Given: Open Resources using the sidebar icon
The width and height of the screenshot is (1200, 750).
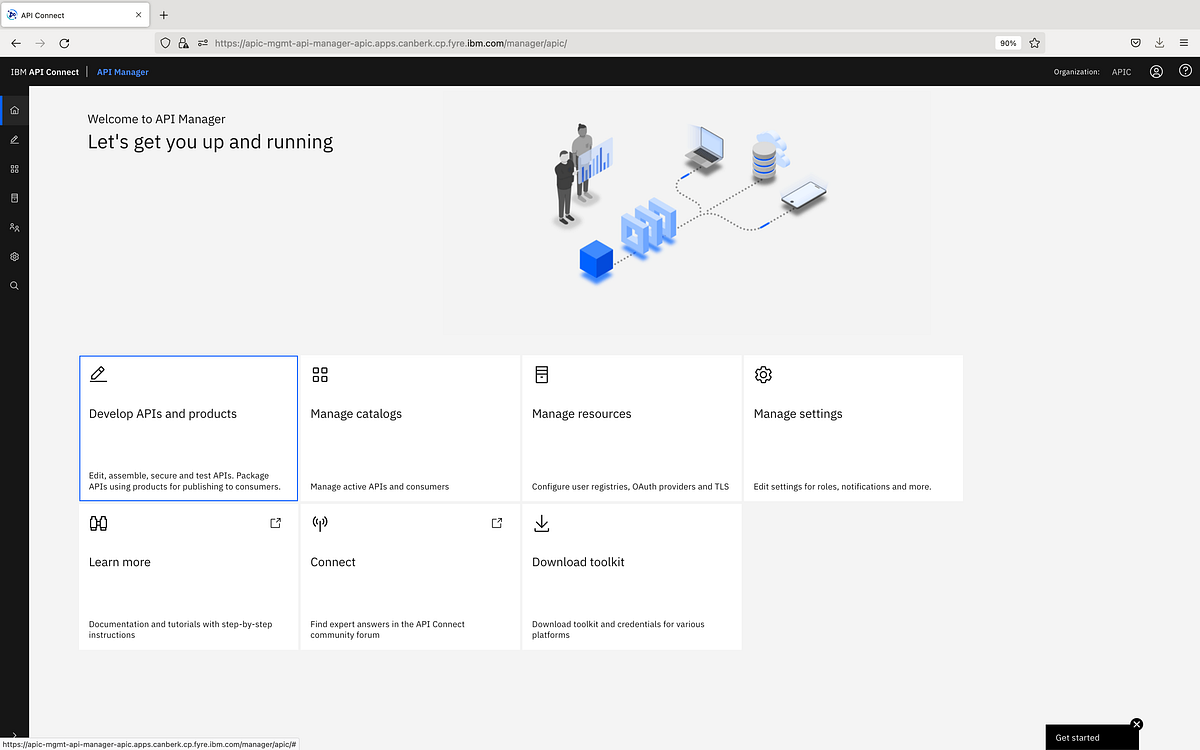Looking at the screenshot, I should 13,198.
